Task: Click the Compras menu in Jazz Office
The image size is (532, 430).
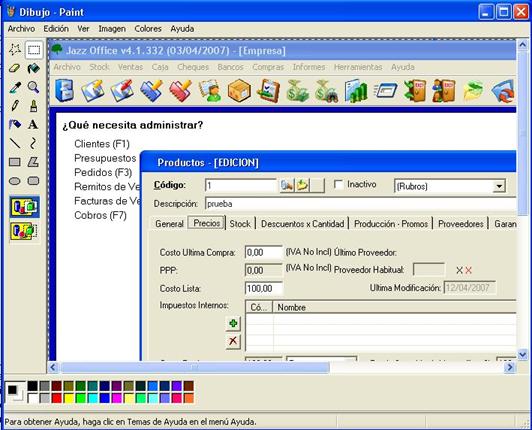Action: [268, 67]
